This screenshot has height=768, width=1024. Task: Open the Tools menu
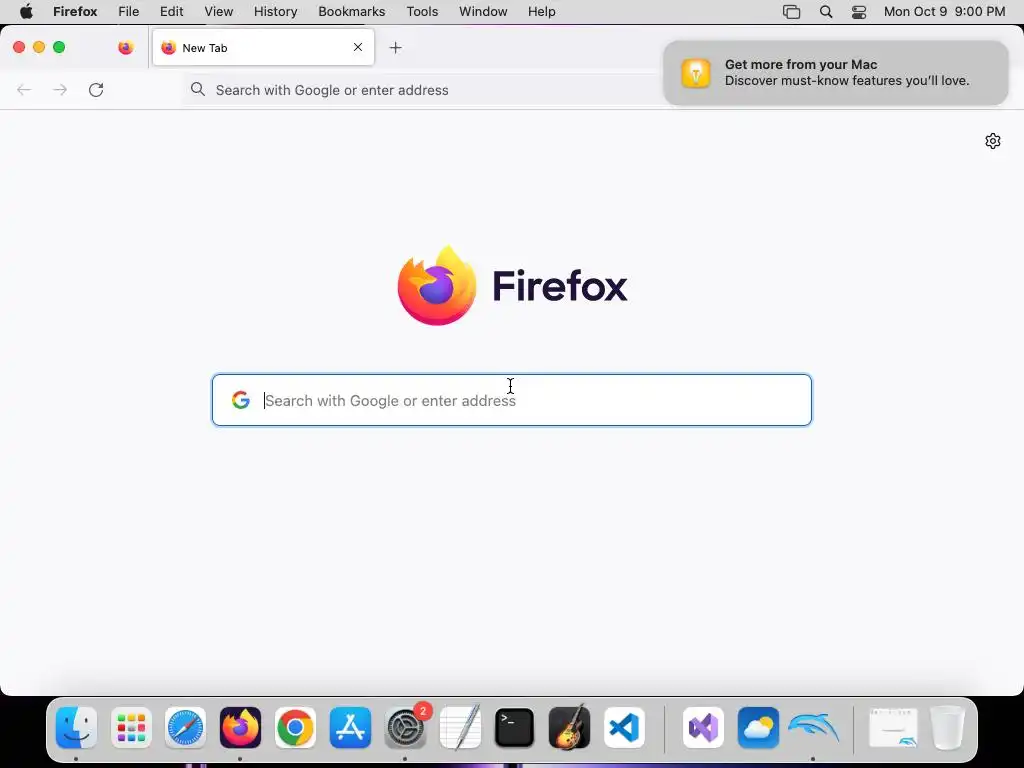(x=422, y=12)
